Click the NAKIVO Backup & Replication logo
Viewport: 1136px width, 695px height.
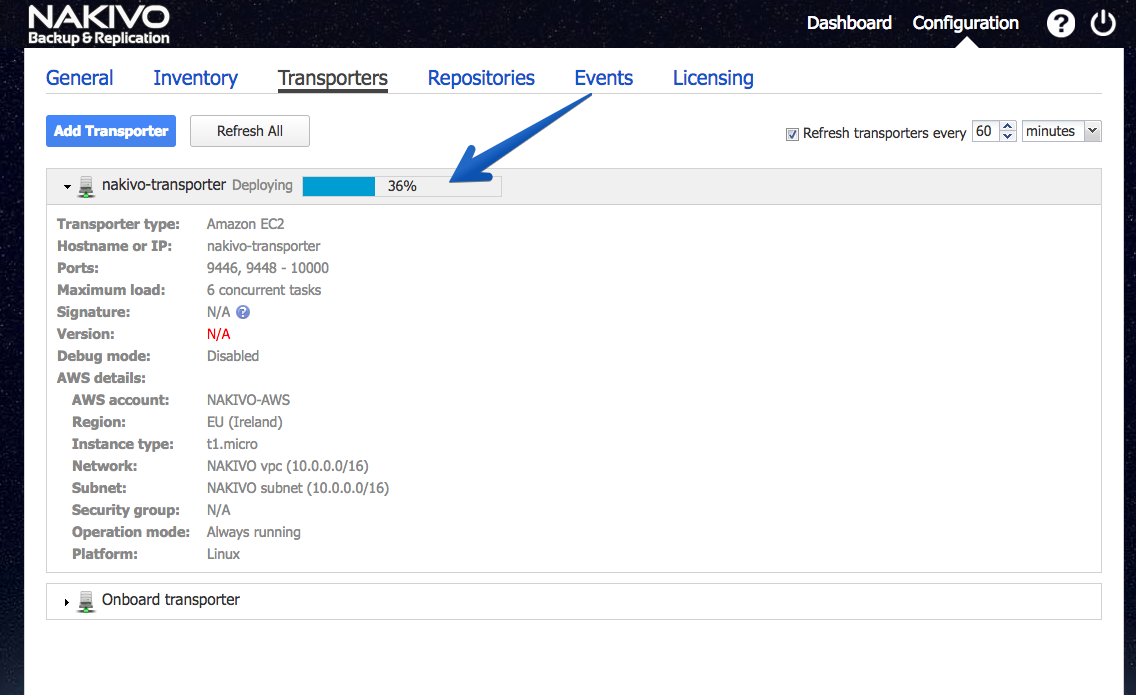pyautogui.click(x=99, y=25)
